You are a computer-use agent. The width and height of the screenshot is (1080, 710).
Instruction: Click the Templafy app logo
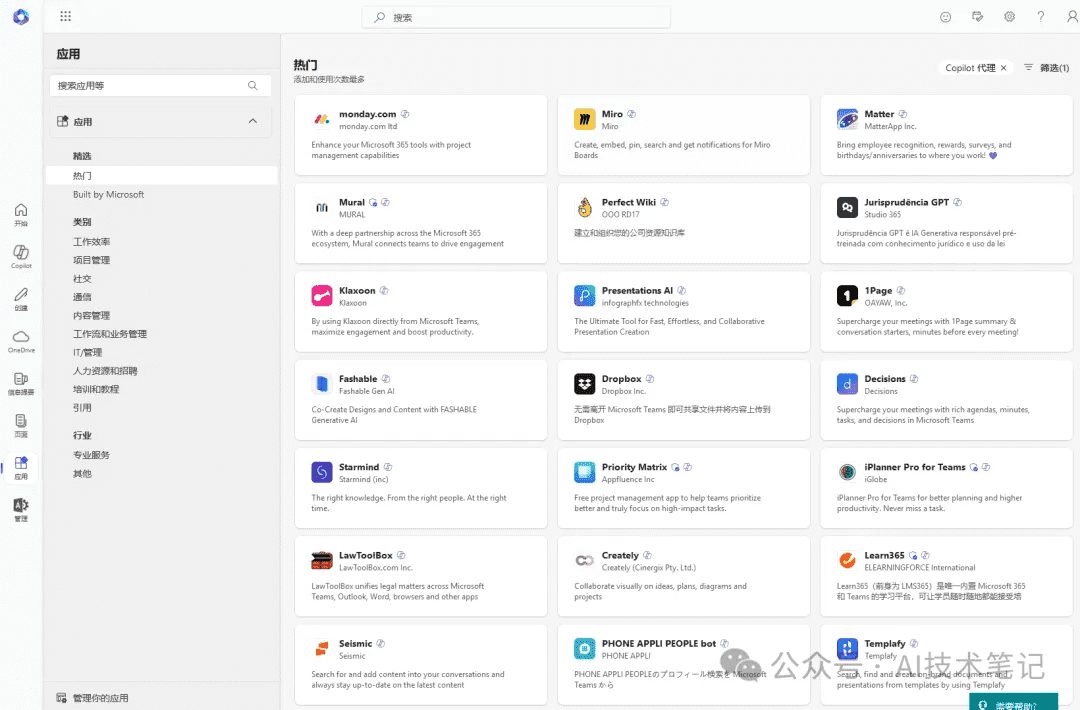point(847,648)
